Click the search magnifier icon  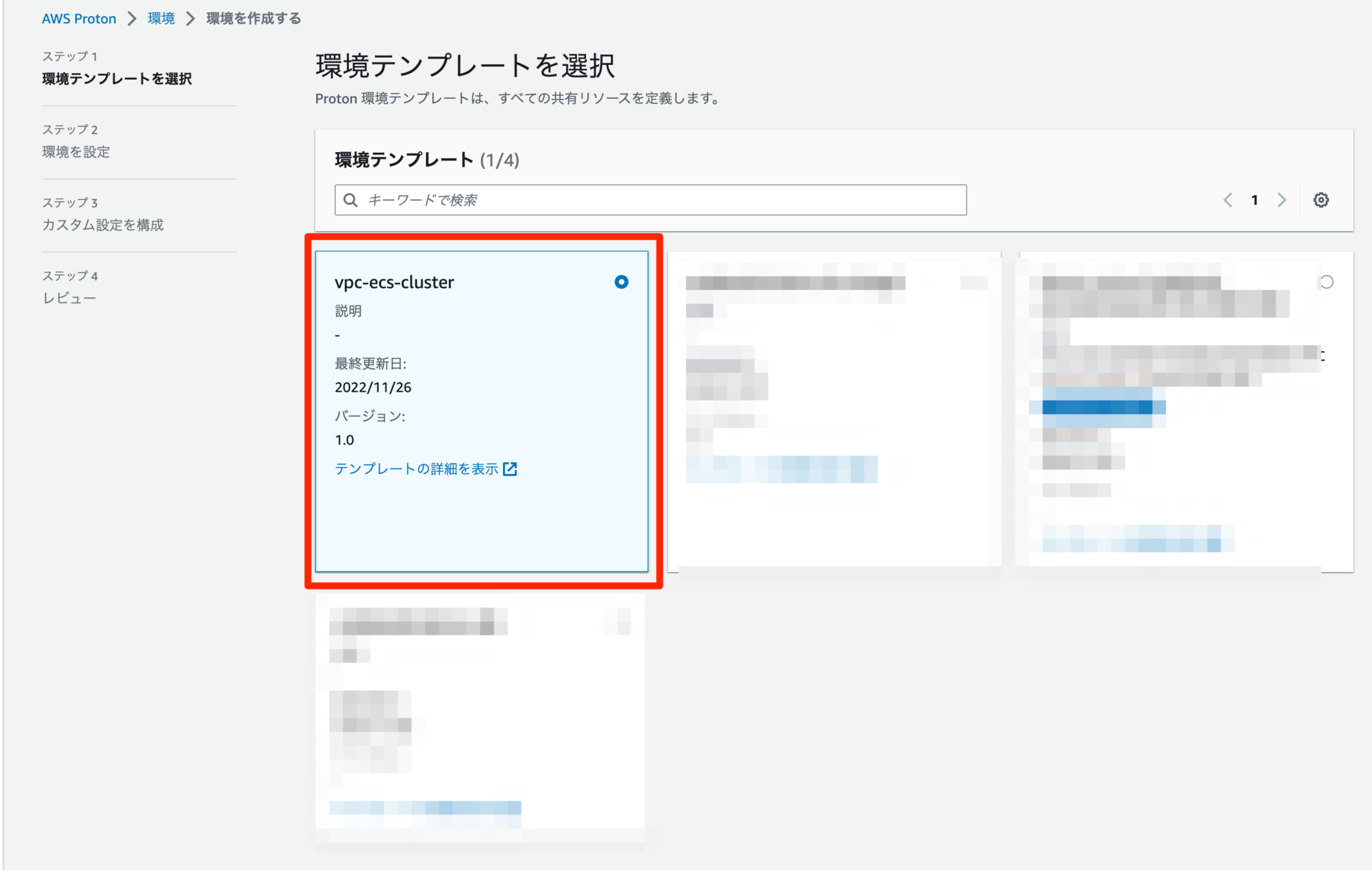tap(351, 200)
